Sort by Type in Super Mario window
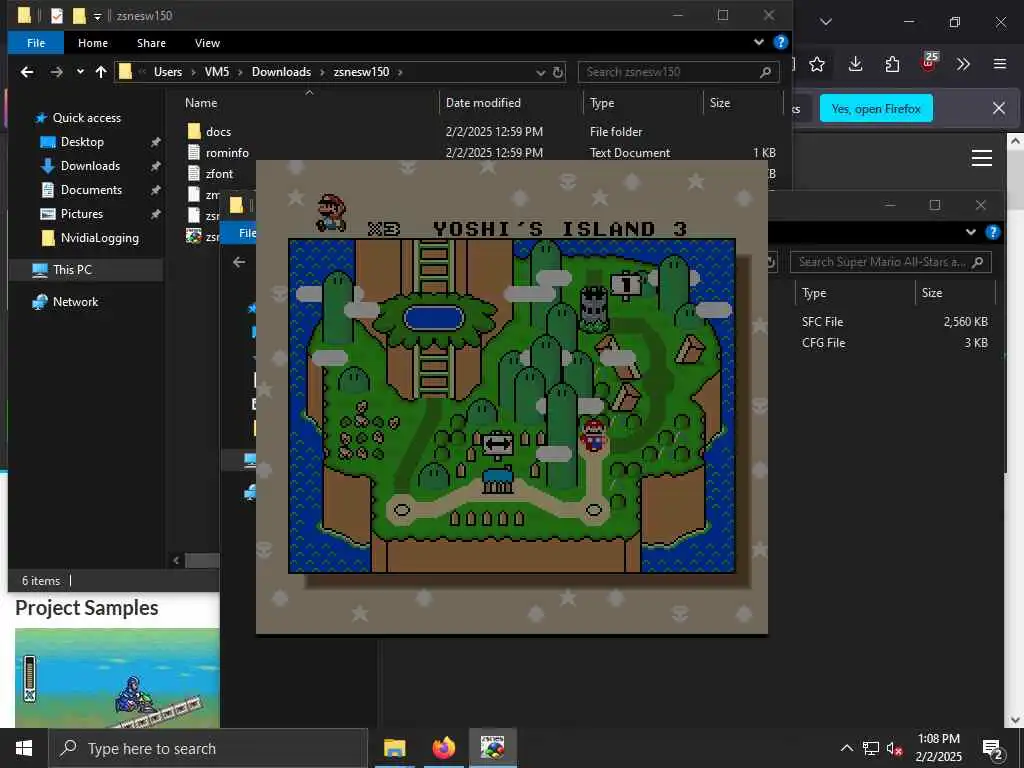Viewport: 1024px width, 768px height. click(x=814, y=293)
